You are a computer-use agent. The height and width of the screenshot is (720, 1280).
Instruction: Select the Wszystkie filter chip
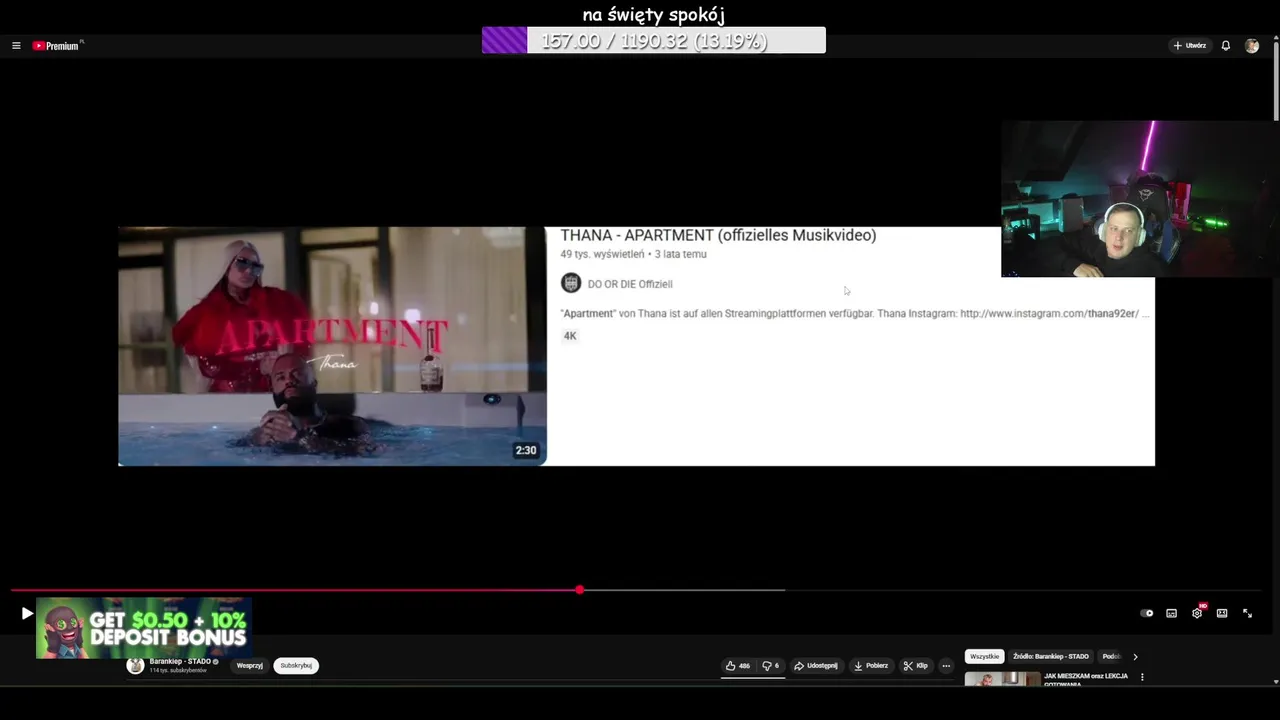985,657
